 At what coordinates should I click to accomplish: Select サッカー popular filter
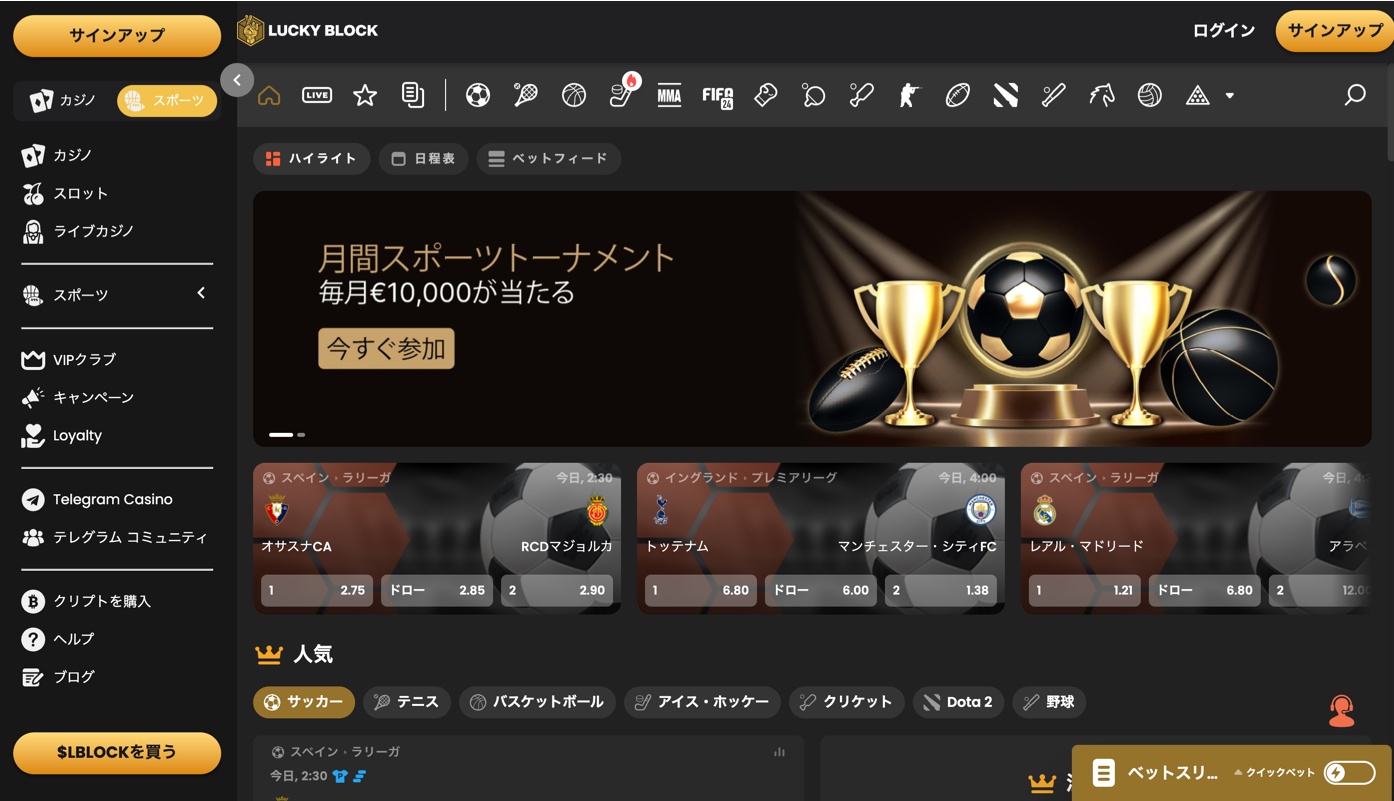click(x=304, y=702)
